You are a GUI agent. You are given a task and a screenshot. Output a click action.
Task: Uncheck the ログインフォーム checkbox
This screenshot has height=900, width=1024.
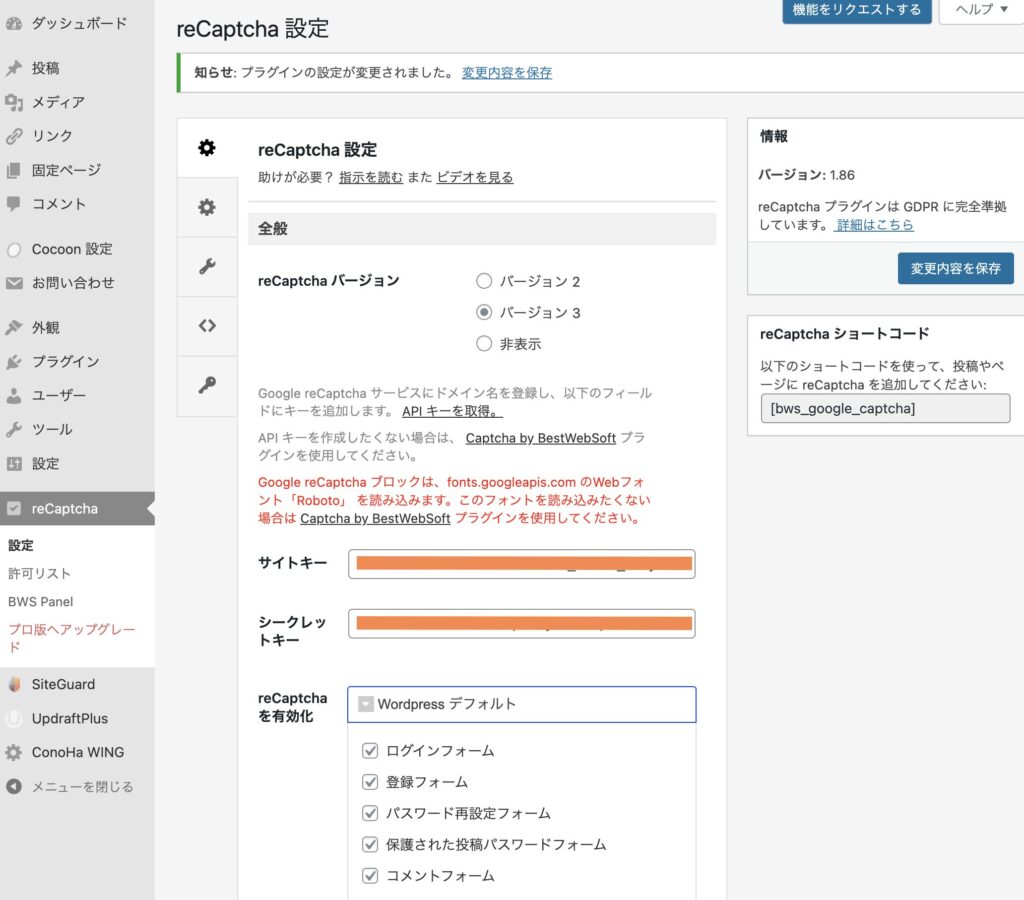tap(370, 750)
